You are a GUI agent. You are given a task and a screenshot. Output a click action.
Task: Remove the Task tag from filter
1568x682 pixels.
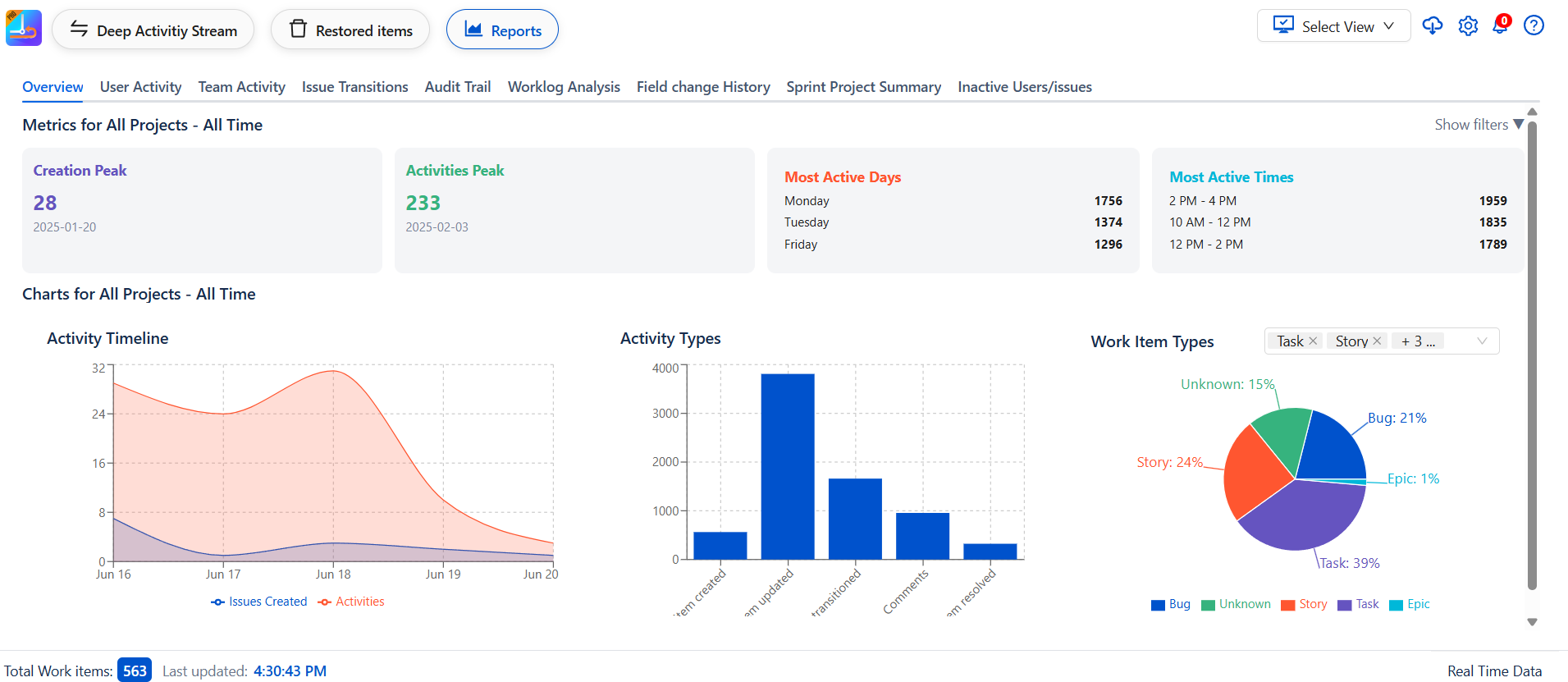[x=1313, y=341]
